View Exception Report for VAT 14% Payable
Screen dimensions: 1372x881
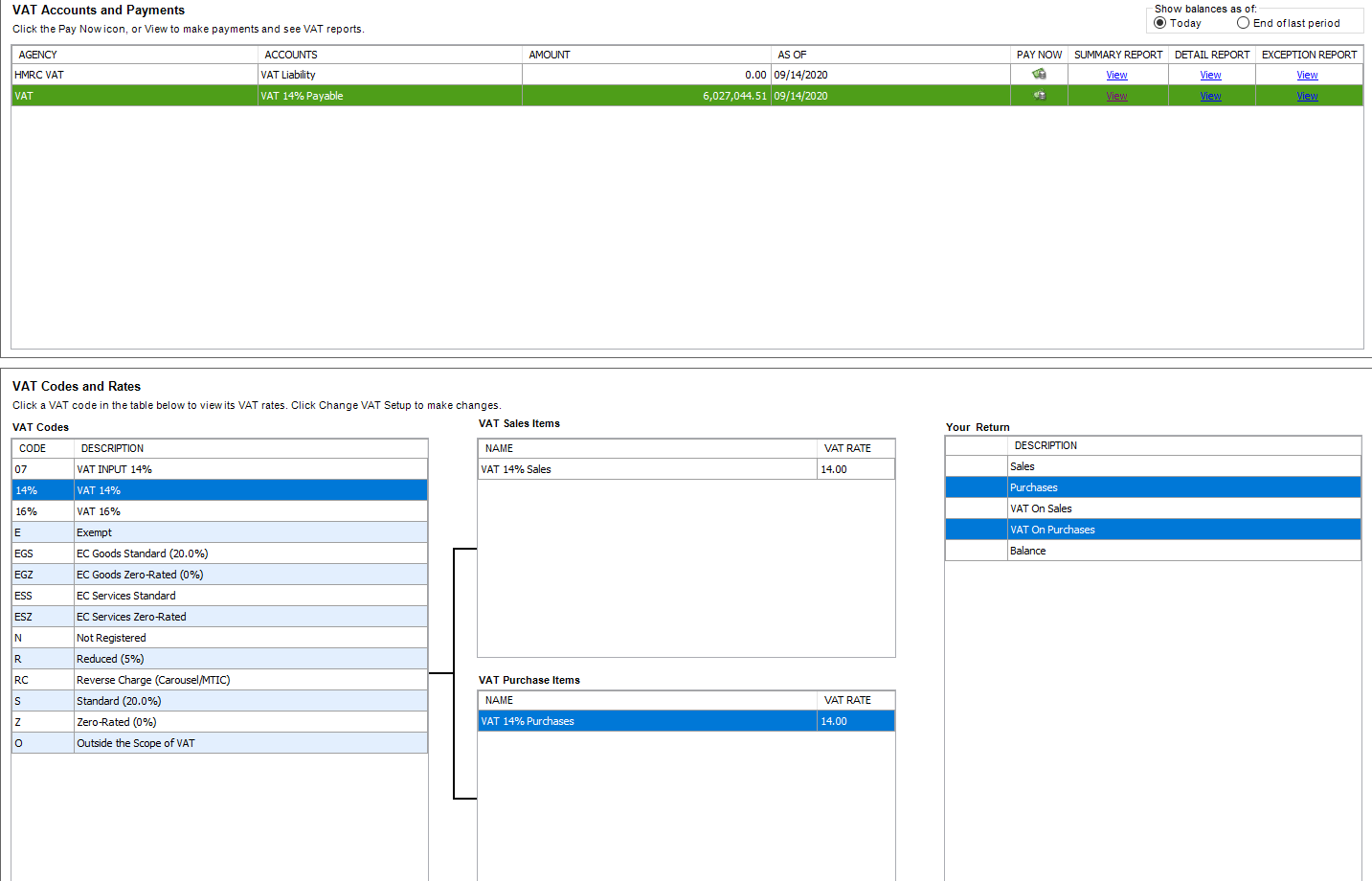pyautogui.click(x=1307, y=96)
